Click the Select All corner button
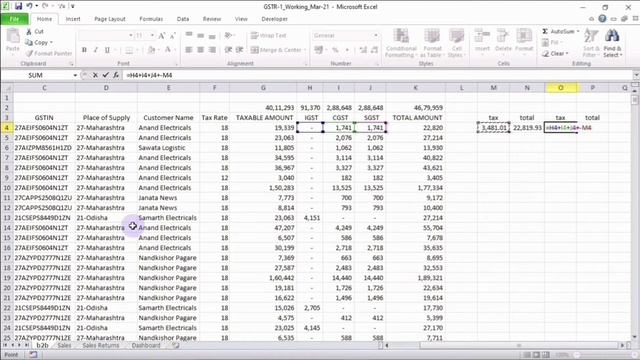The width and height of the screenshot is (640, 360). coord(7,88)
